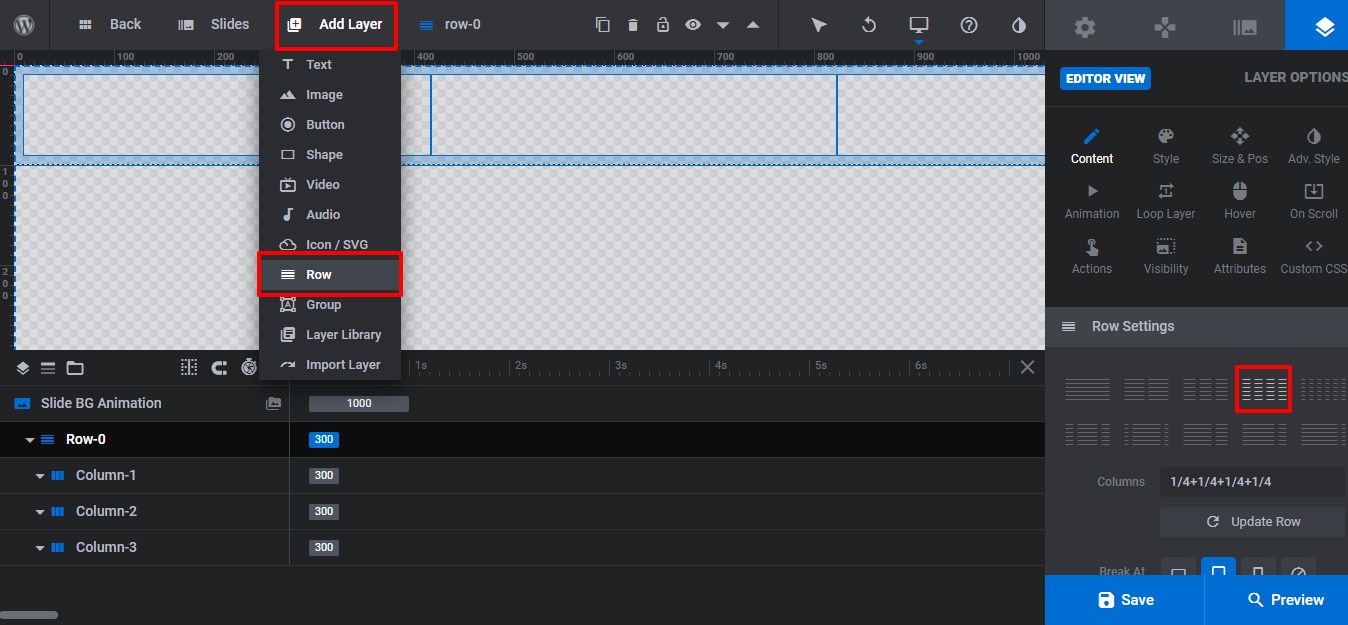Lock the selected layer with the padlock icon
The width and height of the screenshot is (1348, 625).
tap(663, 25)
